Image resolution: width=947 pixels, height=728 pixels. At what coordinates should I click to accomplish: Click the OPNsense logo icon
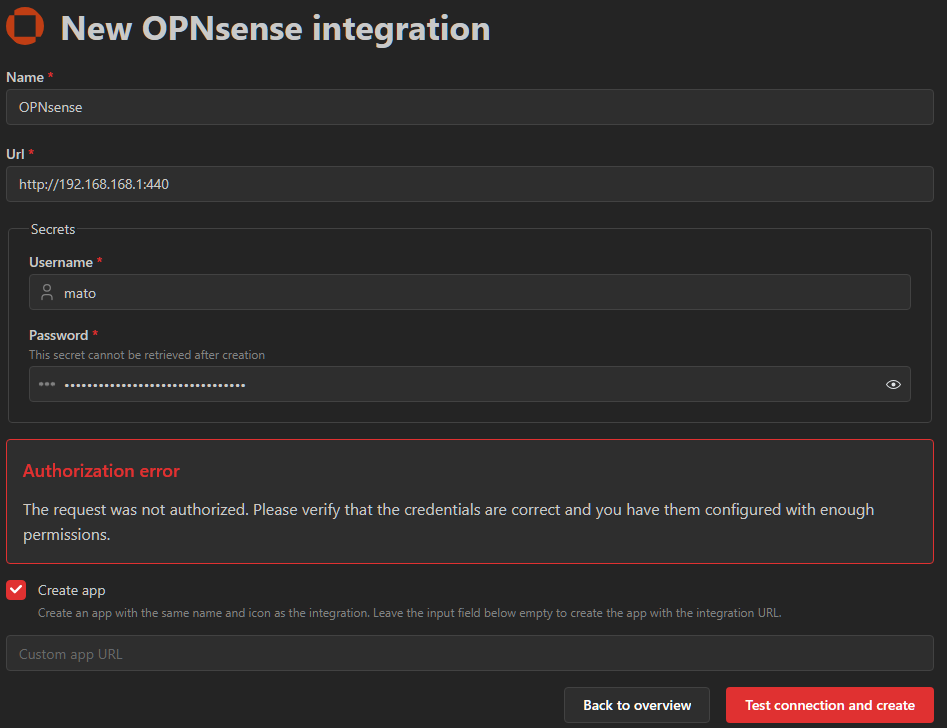pyautogui.click(x=25, y=26)
